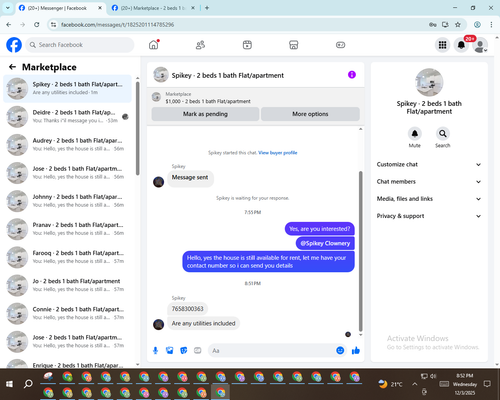Image resolution: width=500 pixels, height=400 pixels.
Task: Open a new browser tab
Action: (207, 8)
